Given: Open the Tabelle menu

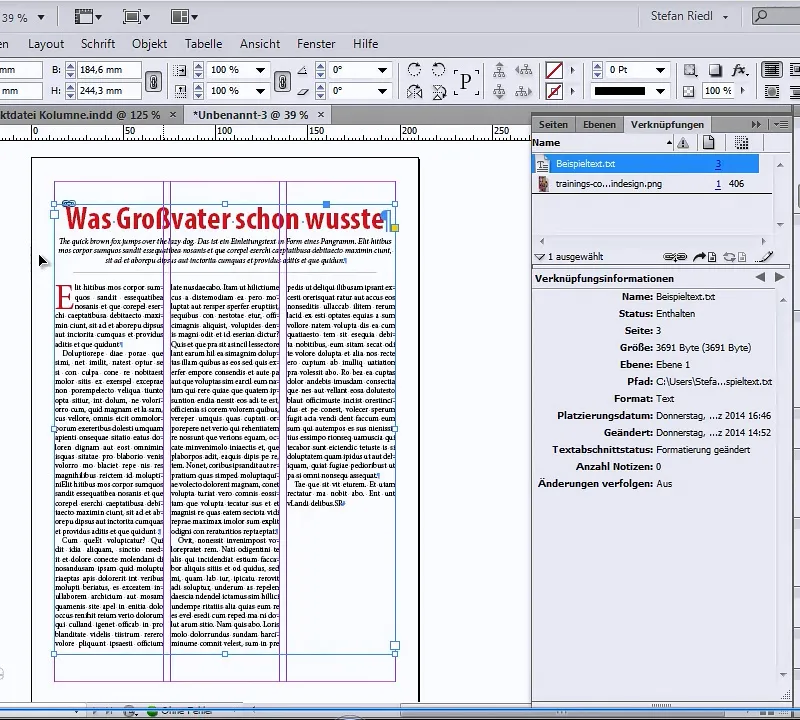Looking at the screenshot, I should point(203,44).
